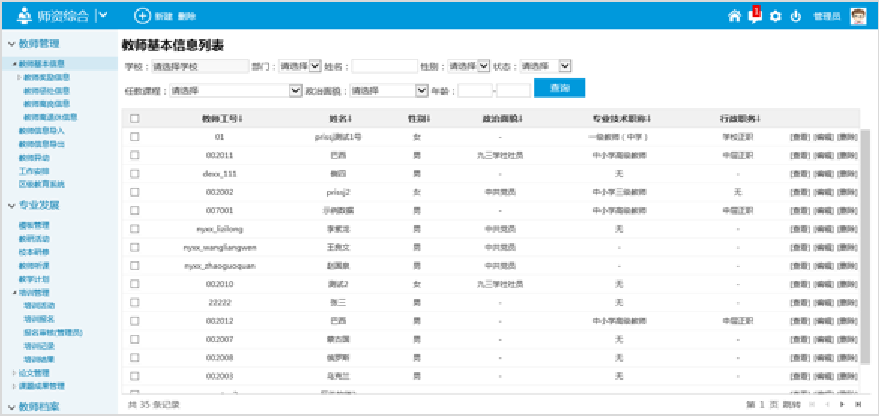This screenshot has width=879, height=416.
Task: Click 查看 link for teacher 01
Action: pos(799,137)
